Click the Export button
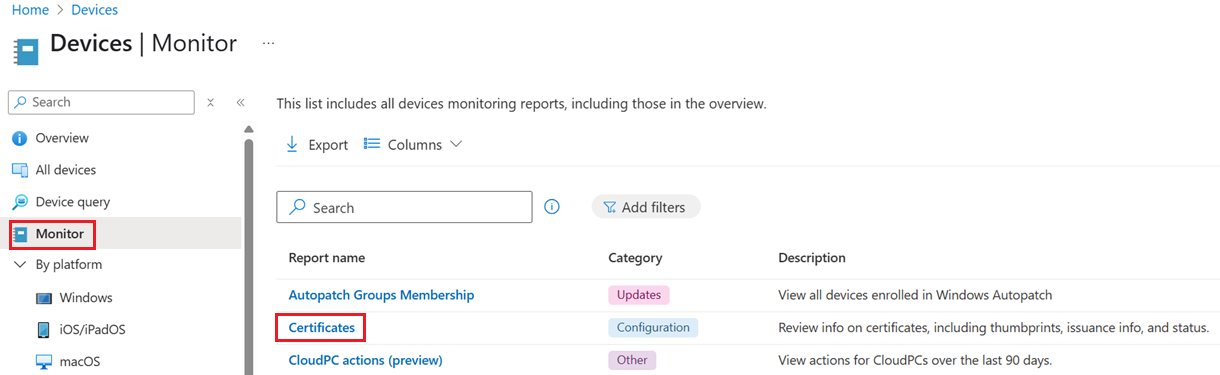Image resolution: width=1220 pixels, height=375 pixels. [x=317, y=144]
